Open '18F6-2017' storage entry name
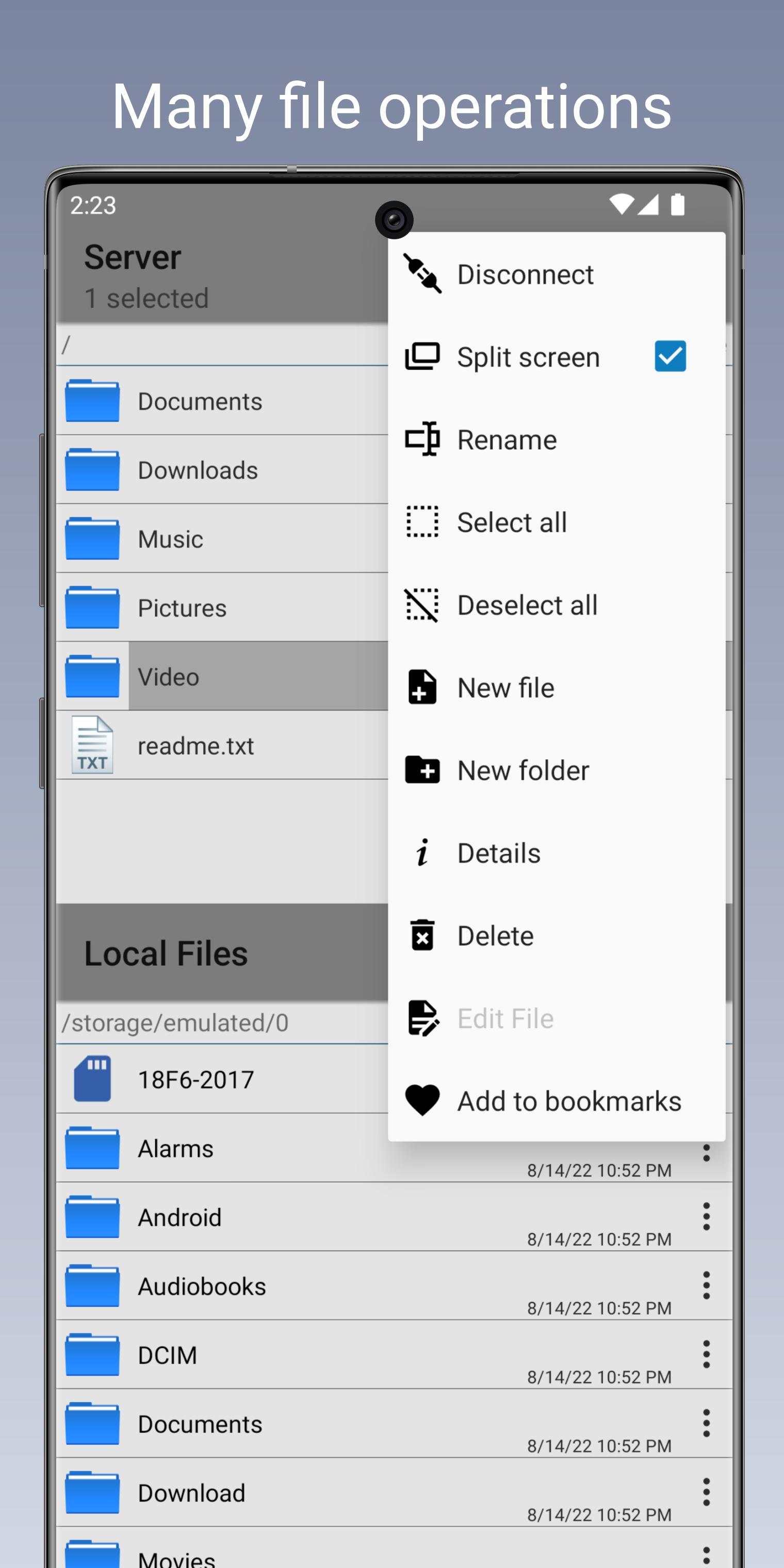This screenshot has width=784, height=1568. (195, 1080)
